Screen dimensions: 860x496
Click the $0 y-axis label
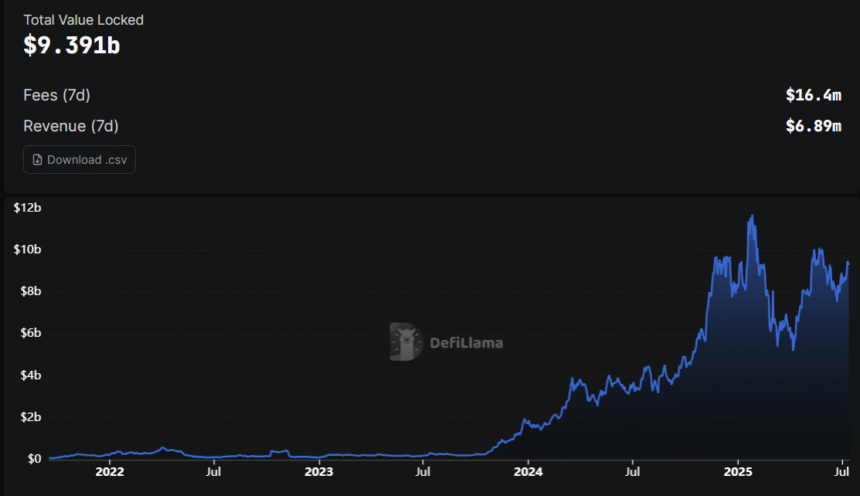34,459
